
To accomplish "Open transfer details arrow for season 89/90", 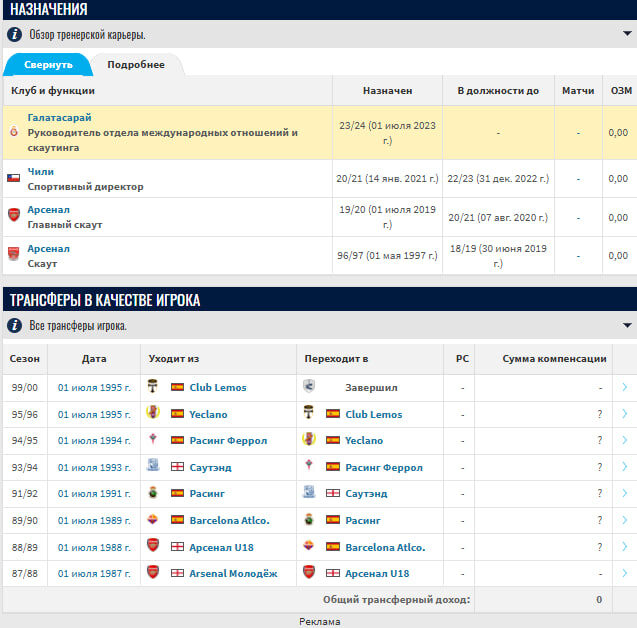I will pos(625,520).
